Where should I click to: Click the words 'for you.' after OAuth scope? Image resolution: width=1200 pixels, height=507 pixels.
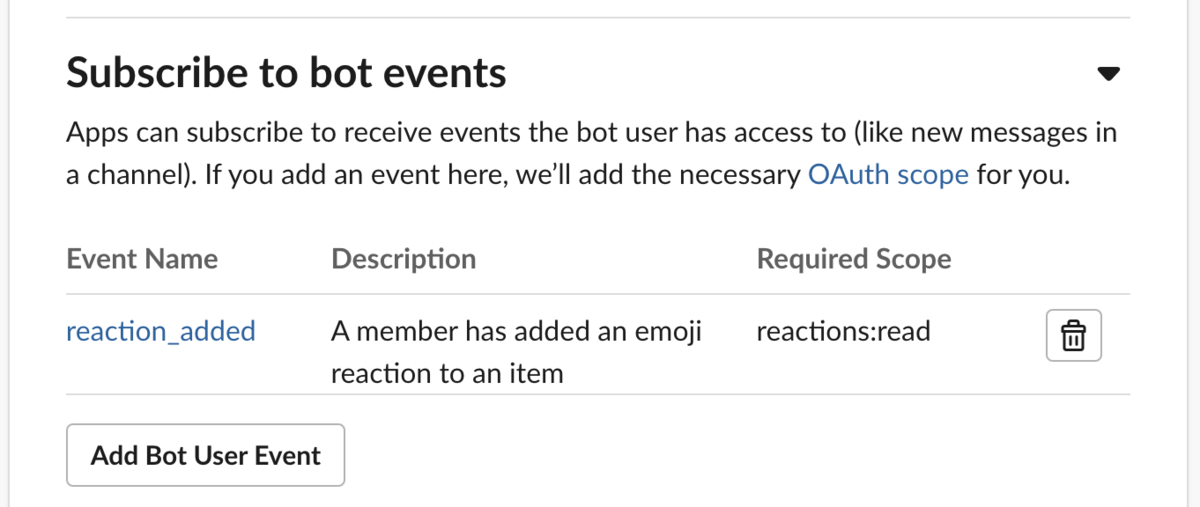tap(1023, 176)
